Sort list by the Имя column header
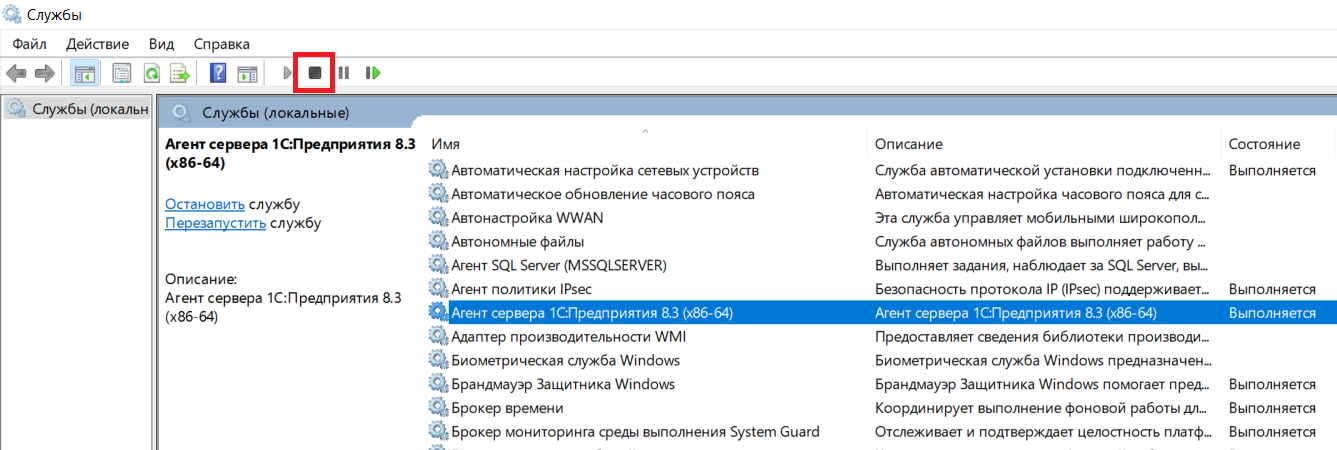 click(446, 144)
